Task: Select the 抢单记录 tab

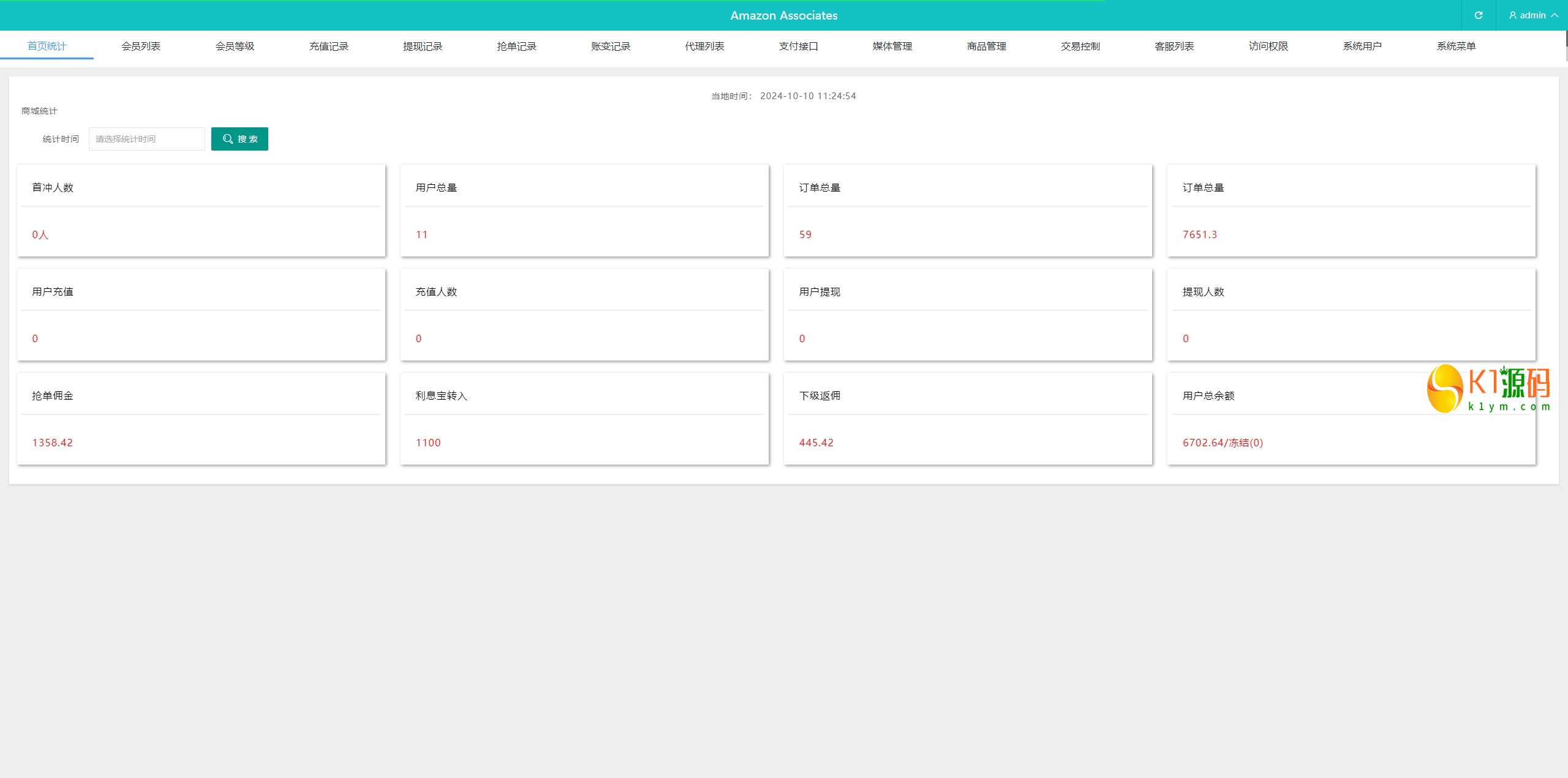Action: click(x=516, y=47)
